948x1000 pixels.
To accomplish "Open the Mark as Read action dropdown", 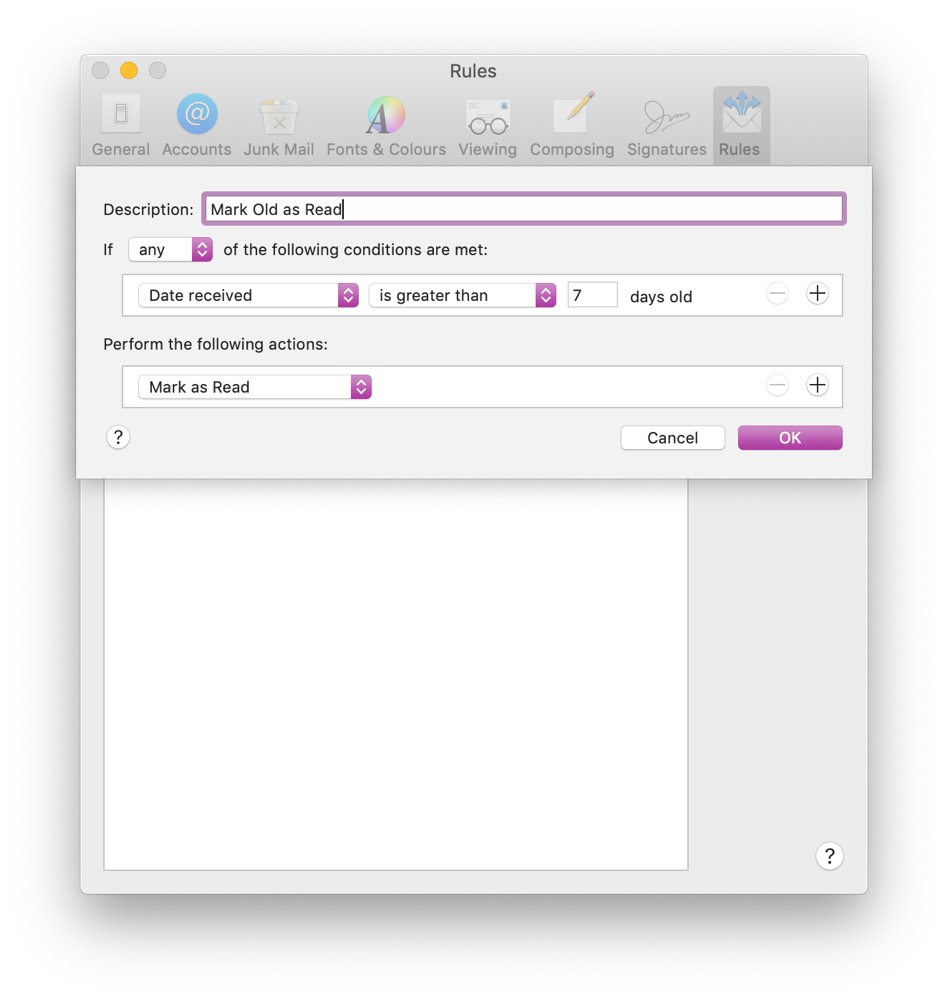I will [x=255, y=387].
